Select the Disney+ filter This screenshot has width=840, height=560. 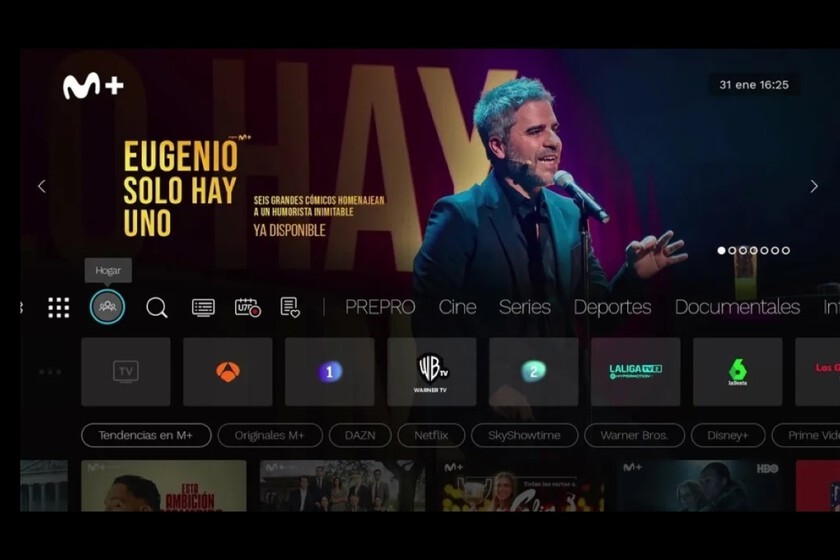tap(728, 435)
